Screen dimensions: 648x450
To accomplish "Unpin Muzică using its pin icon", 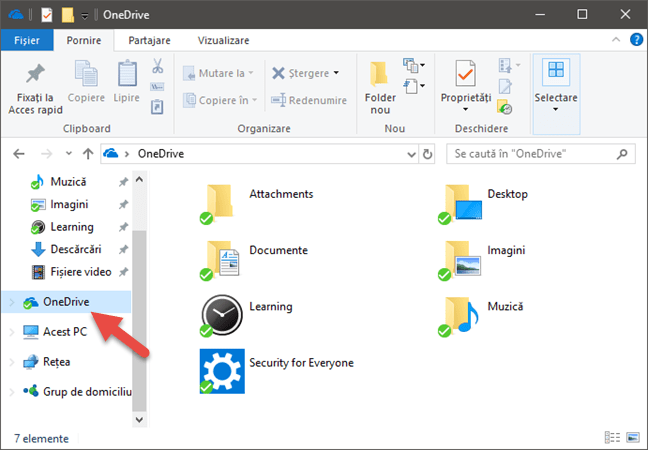I will click(x=123, y=182).
